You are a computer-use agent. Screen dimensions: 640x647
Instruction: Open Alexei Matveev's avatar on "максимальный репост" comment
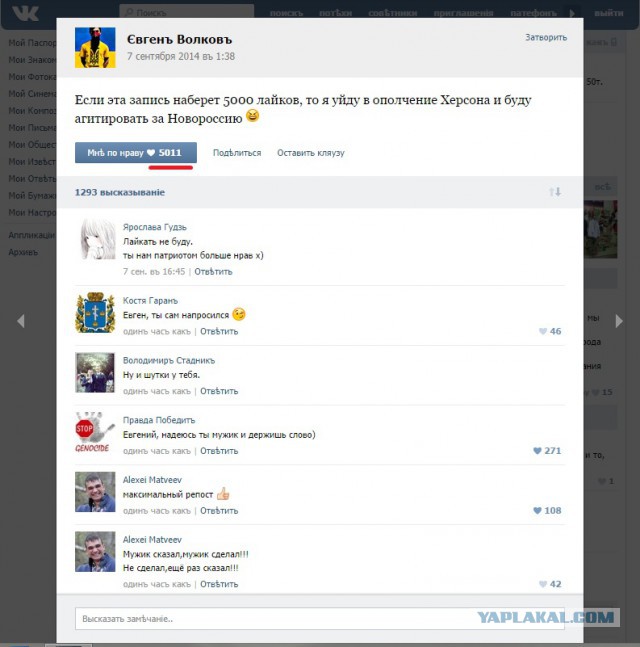[x=95, y=492]
